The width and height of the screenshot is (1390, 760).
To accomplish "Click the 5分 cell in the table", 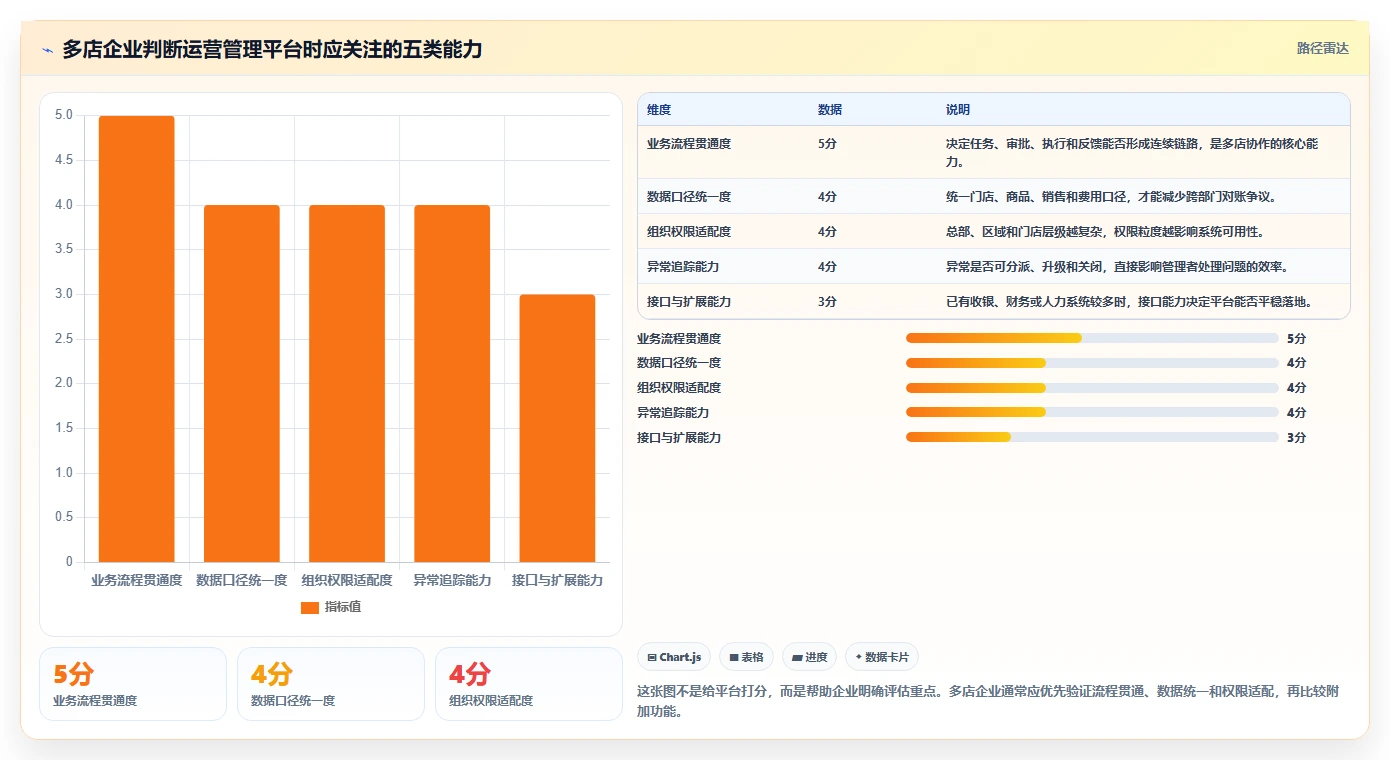I will 827,144.
